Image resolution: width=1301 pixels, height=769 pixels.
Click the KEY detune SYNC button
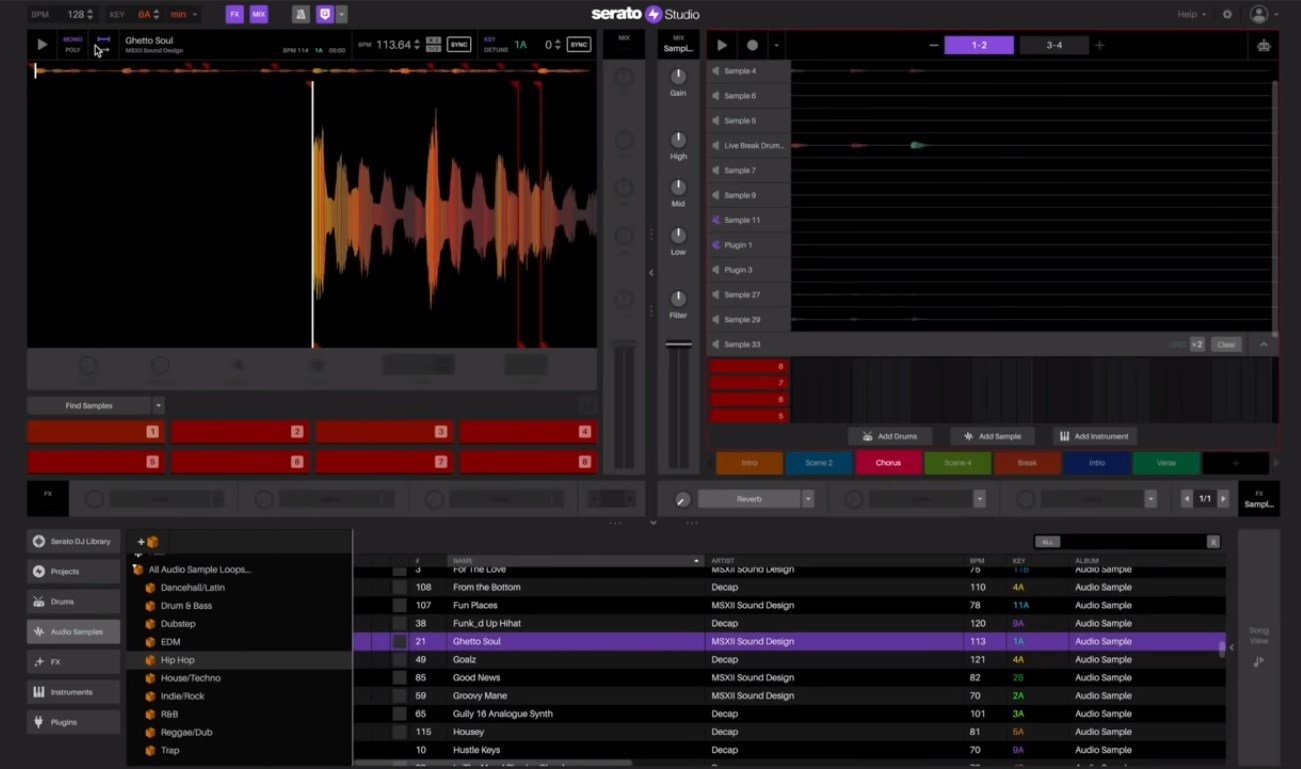click(579, 44)
